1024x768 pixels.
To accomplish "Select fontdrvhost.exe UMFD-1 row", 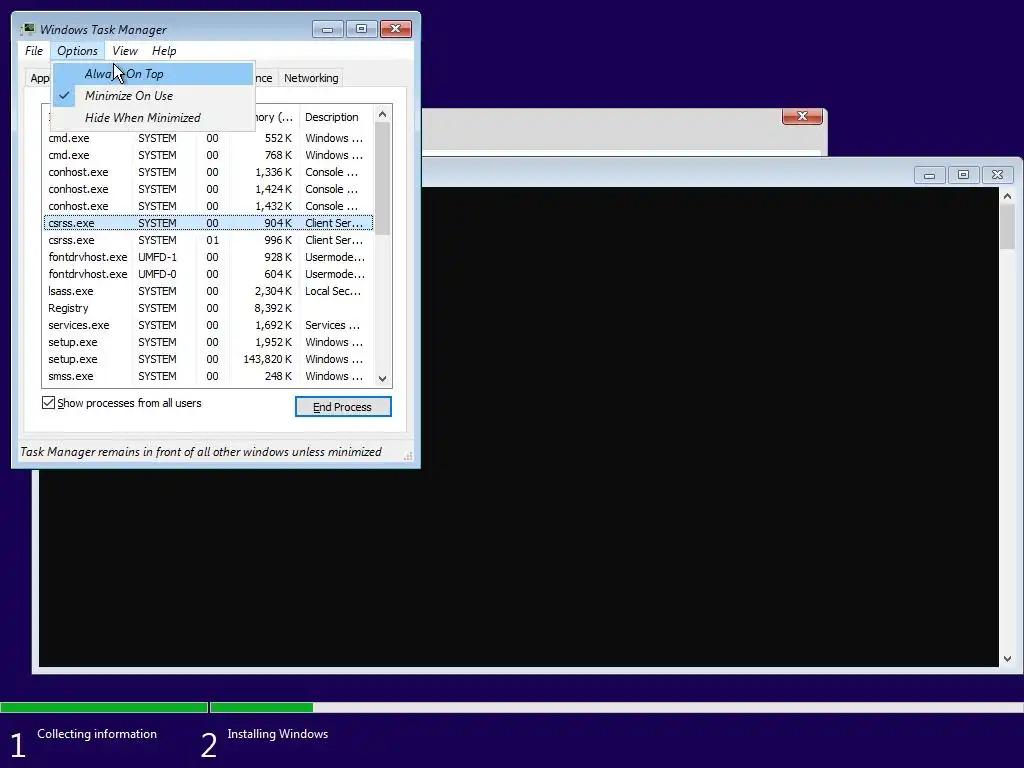I will point(208,257).
